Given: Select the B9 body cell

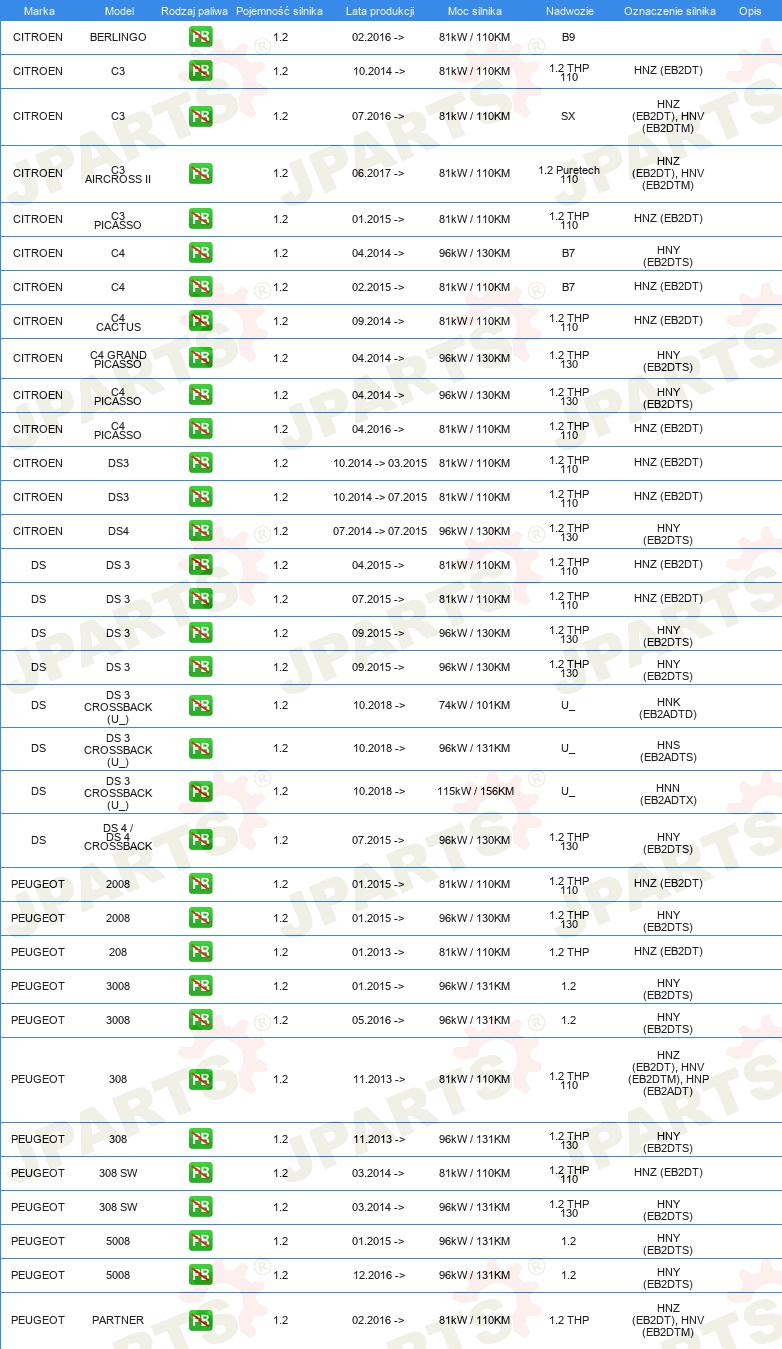Looking at the screenshot, I should point(568,38).
